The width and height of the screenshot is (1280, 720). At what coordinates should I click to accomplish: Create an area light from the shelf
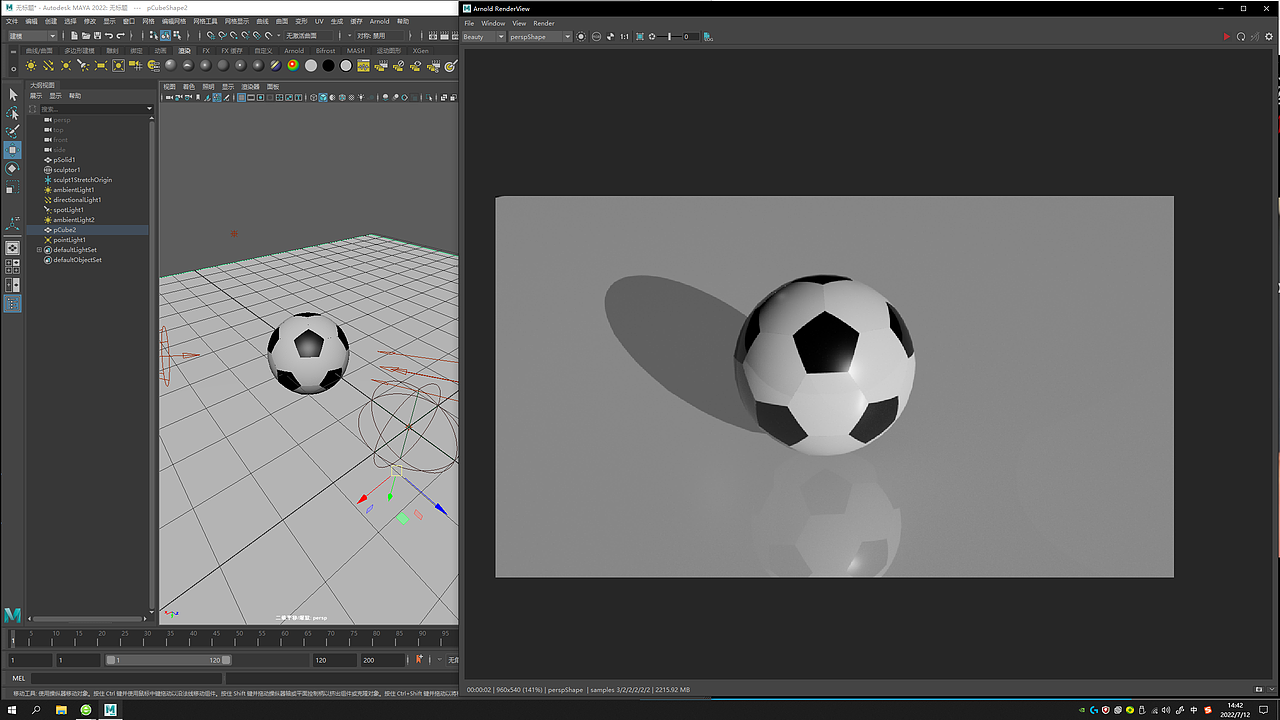point(100,65)
